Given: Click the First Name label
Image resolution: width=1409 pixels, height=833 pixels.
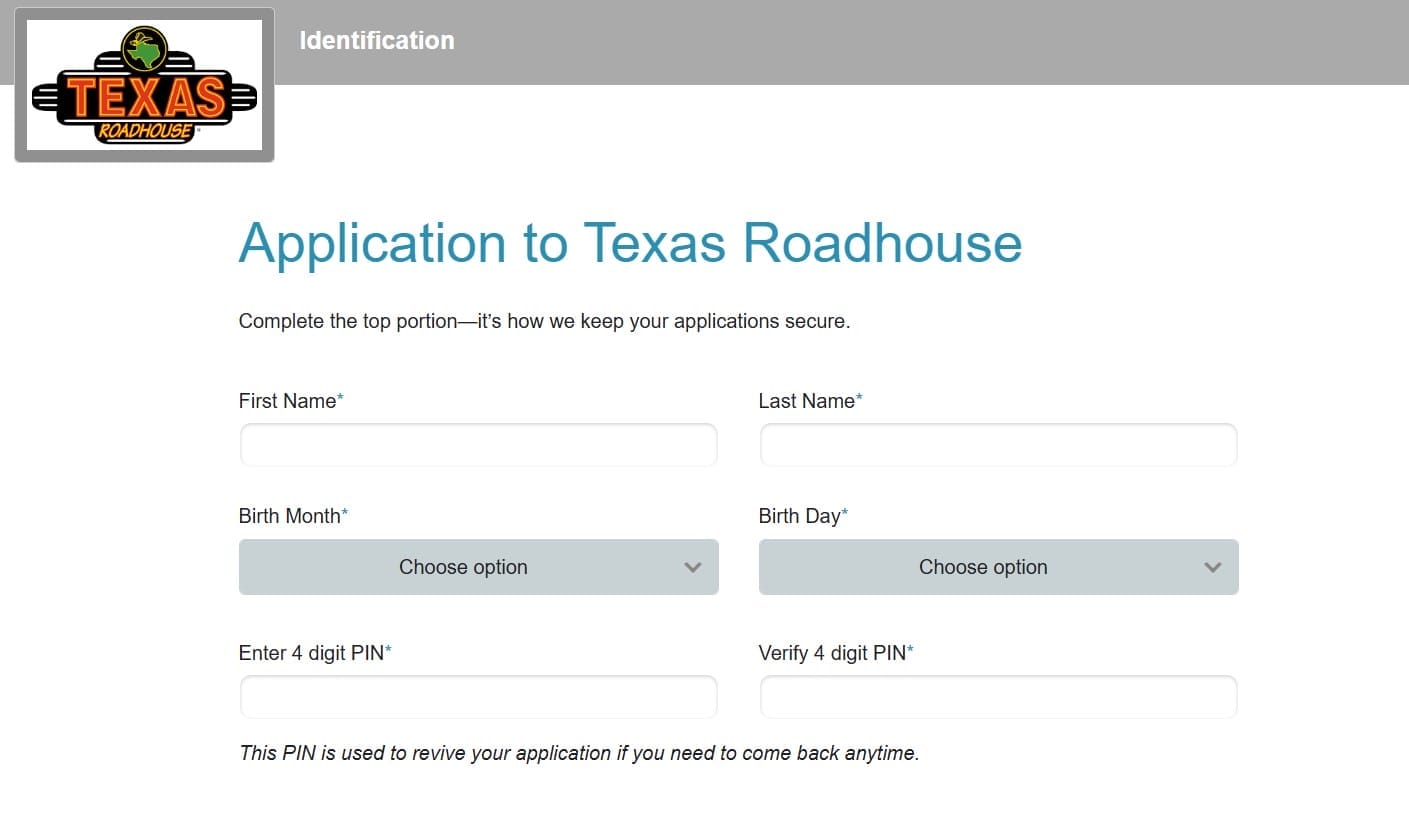Looking at the screenshot, I should coord(291,401).
